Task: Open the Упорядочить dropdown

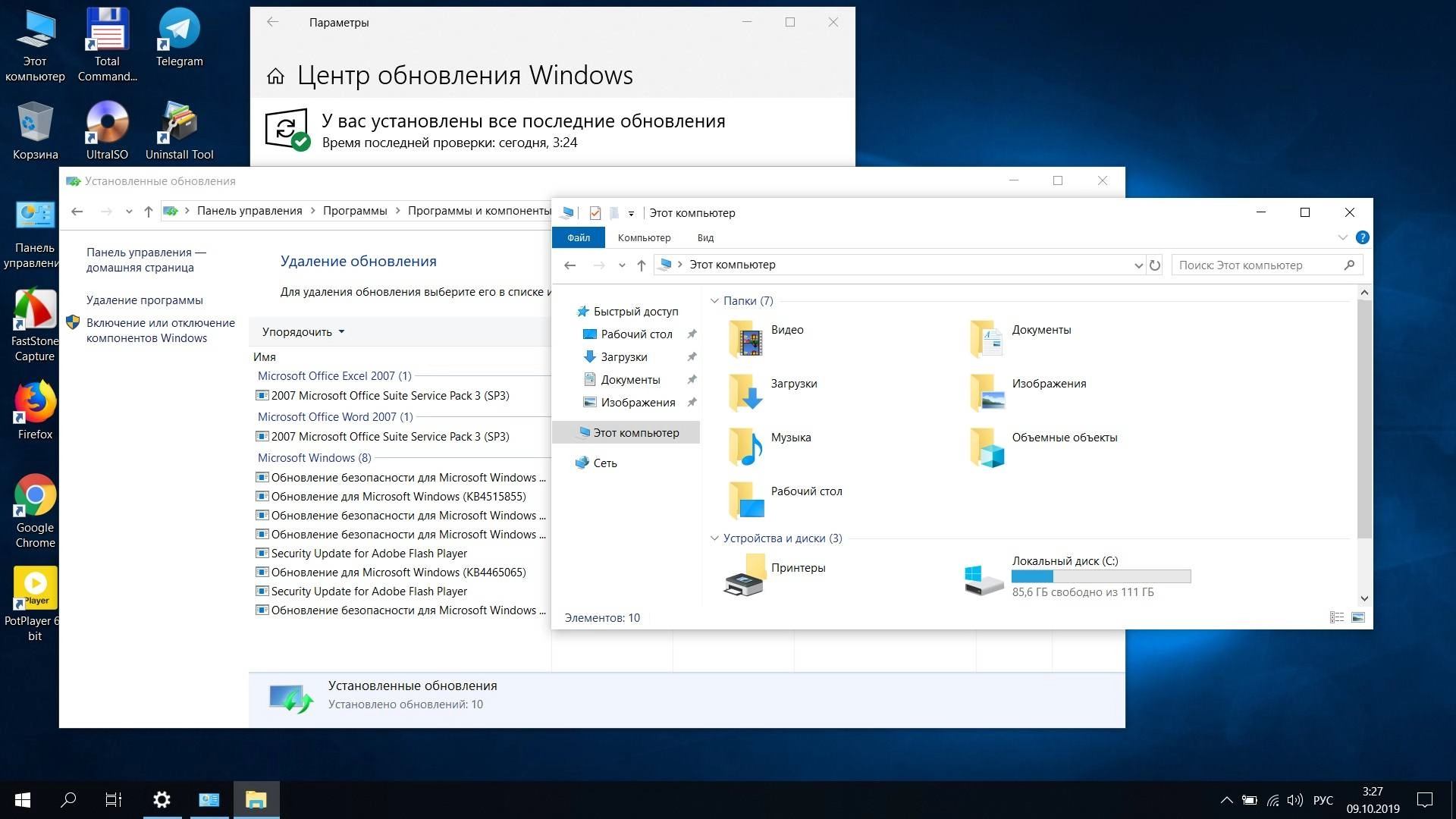Action: [303, 331]
